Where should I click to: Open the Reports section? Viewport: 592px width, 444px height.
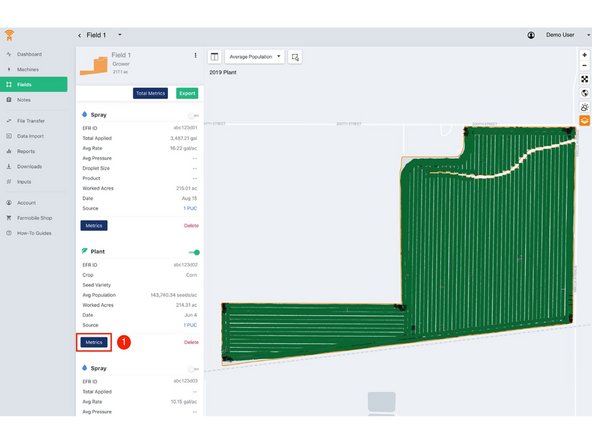26,151
